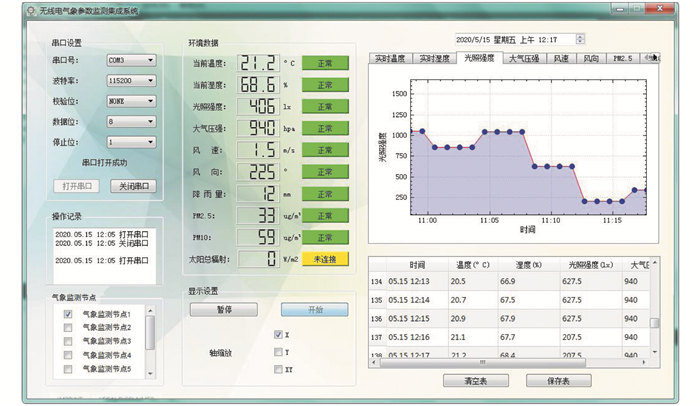
Task: Click the data table horizontal scrollbar thumb
Action: point(482,362)
